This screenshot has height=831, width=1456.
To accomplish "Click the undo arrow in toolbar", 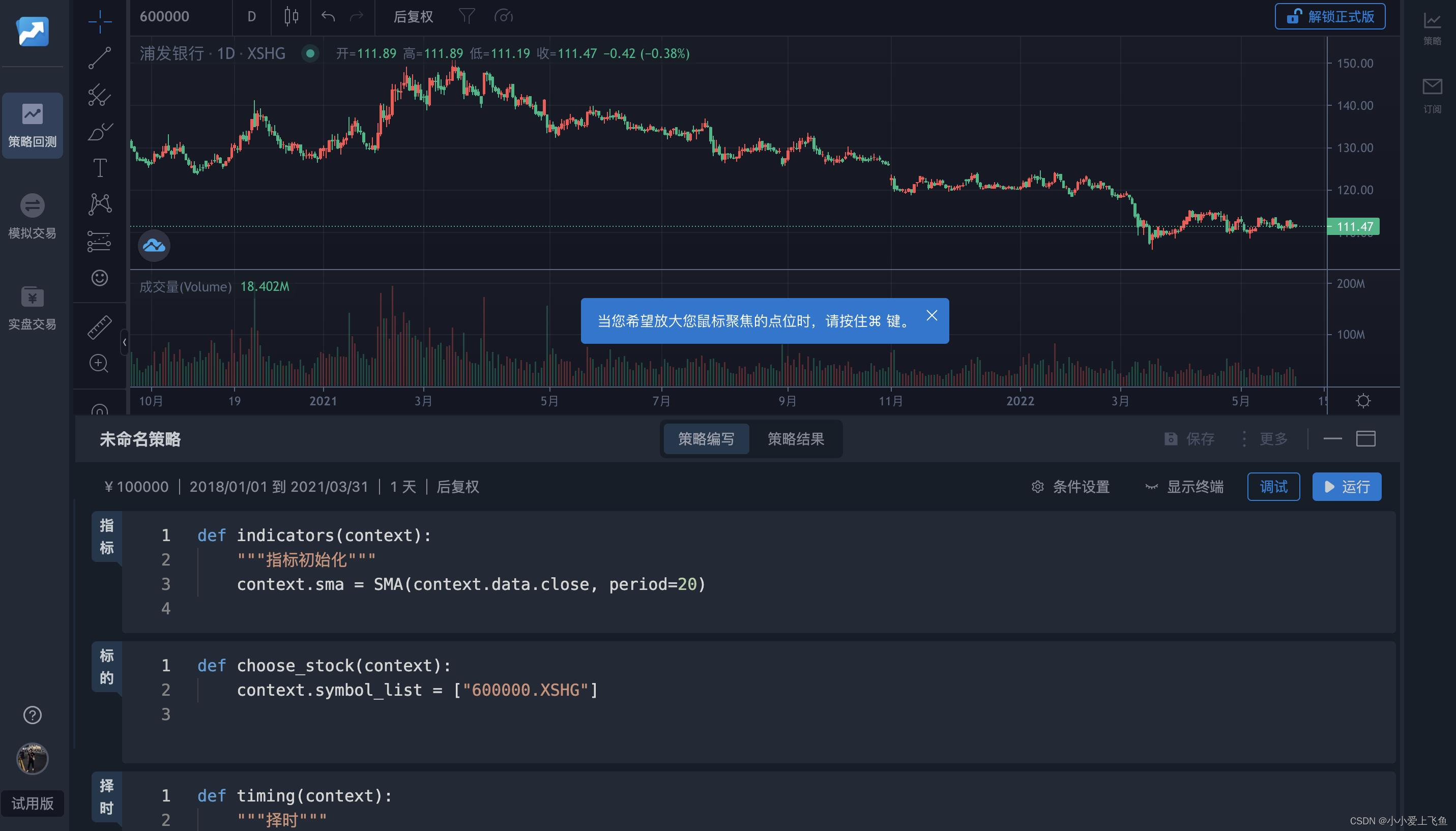I will 328,17.
